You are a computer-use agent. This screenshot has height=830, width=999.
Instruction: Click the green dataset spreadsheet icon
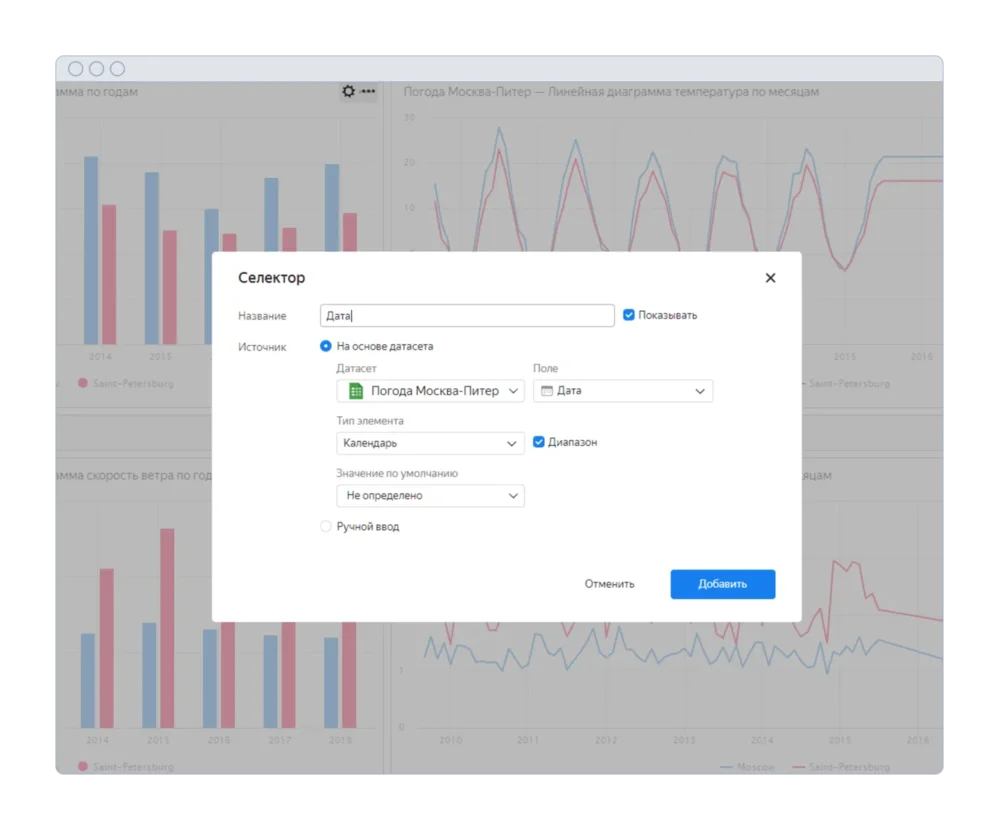[356, 390]
